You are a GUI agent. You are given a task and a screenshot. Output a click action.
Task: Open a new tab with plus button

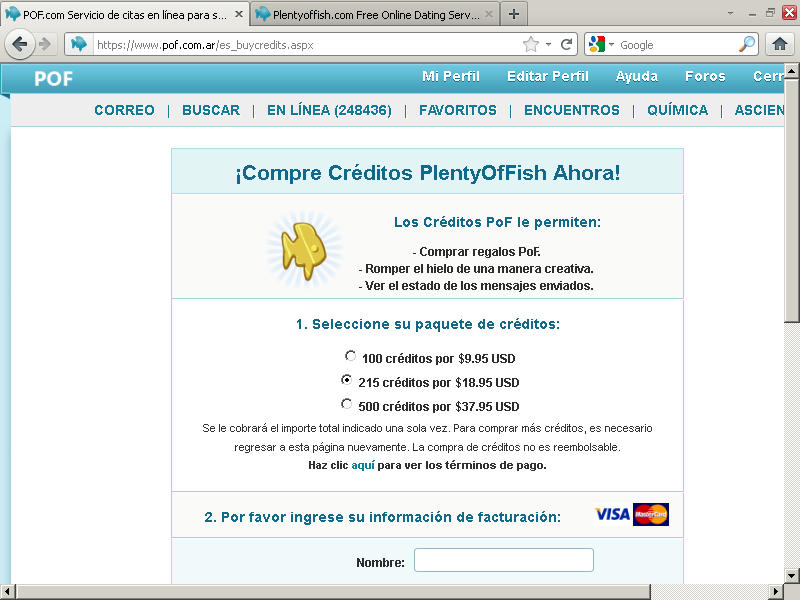coord(514,14)
